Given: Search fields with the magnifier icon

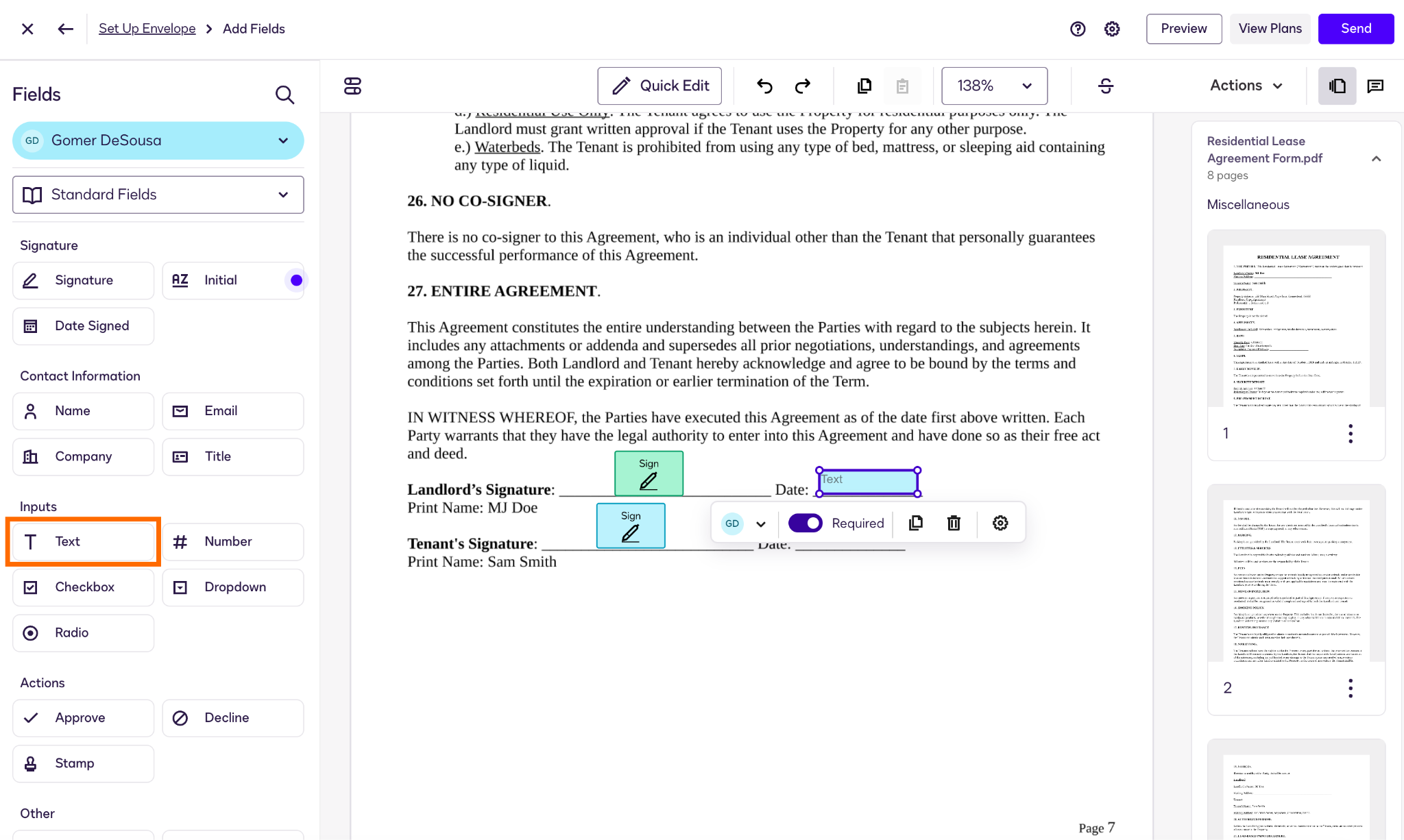Looking at the screenshot, I should (285, 95).
